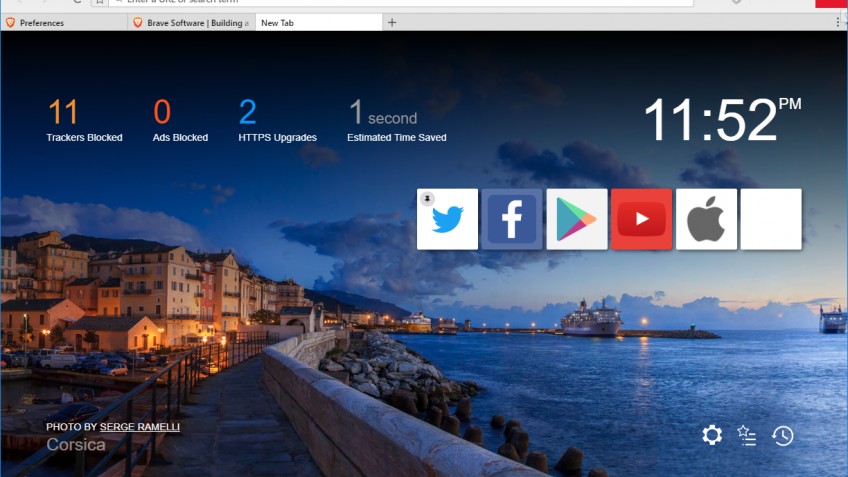Open photographer Serge Ramelli link
Viewport: 848px width, 477px height.
coord(140,427)
